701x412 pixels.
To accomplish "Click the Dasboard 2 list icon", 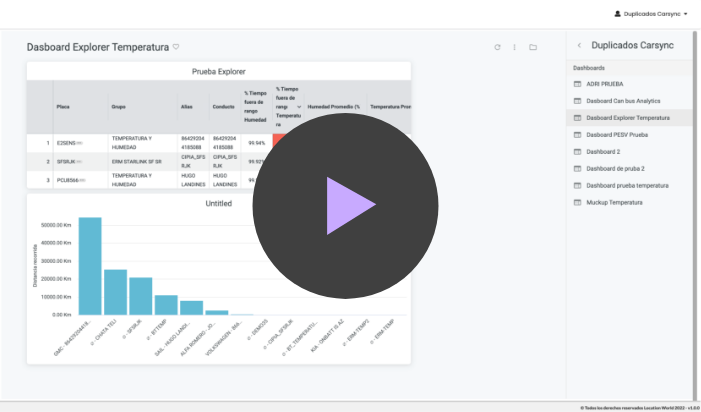I will [x=577, y=152].
